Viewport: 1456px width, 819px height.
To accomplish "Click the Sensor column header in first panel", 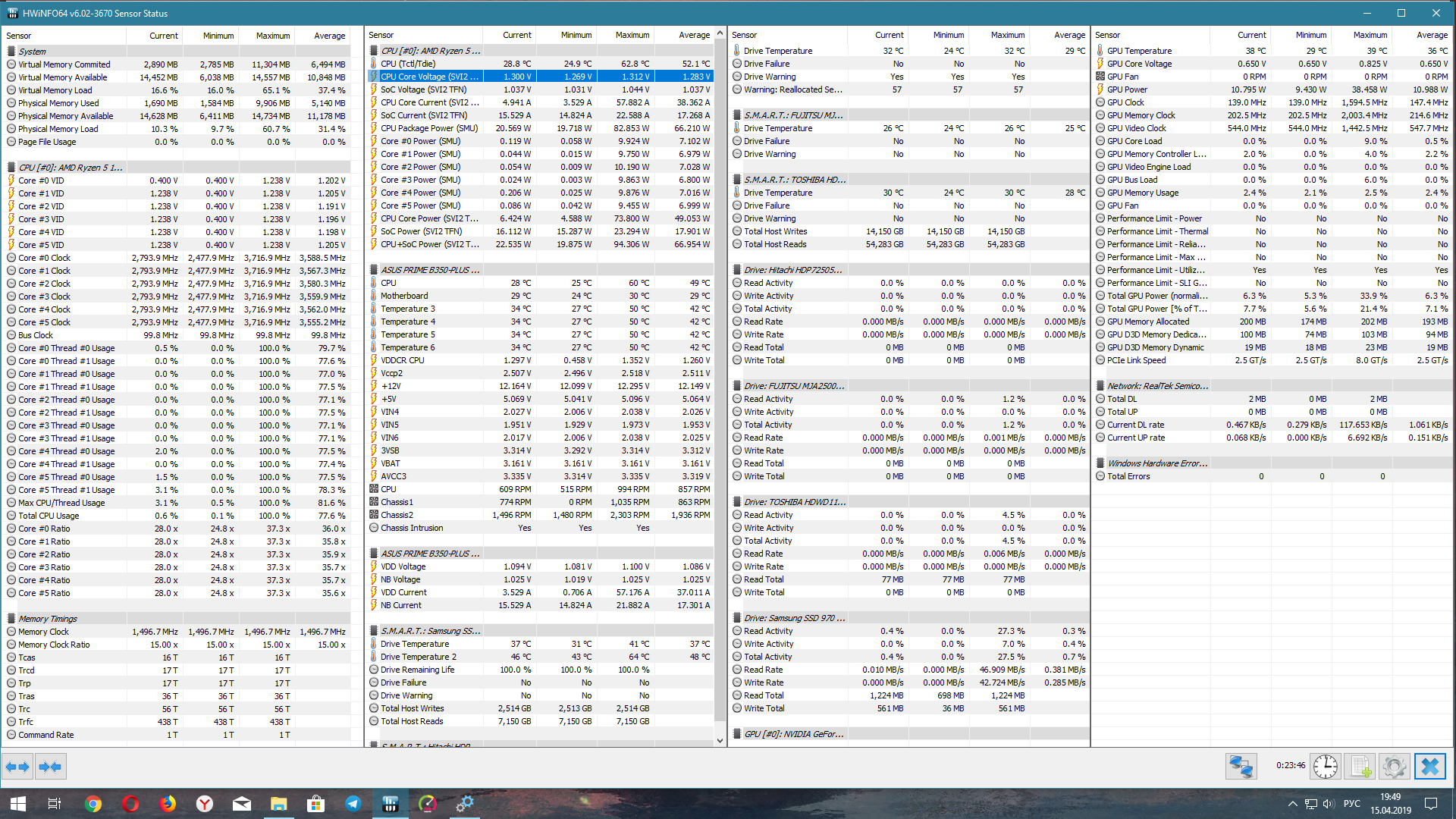I will 19,36.
